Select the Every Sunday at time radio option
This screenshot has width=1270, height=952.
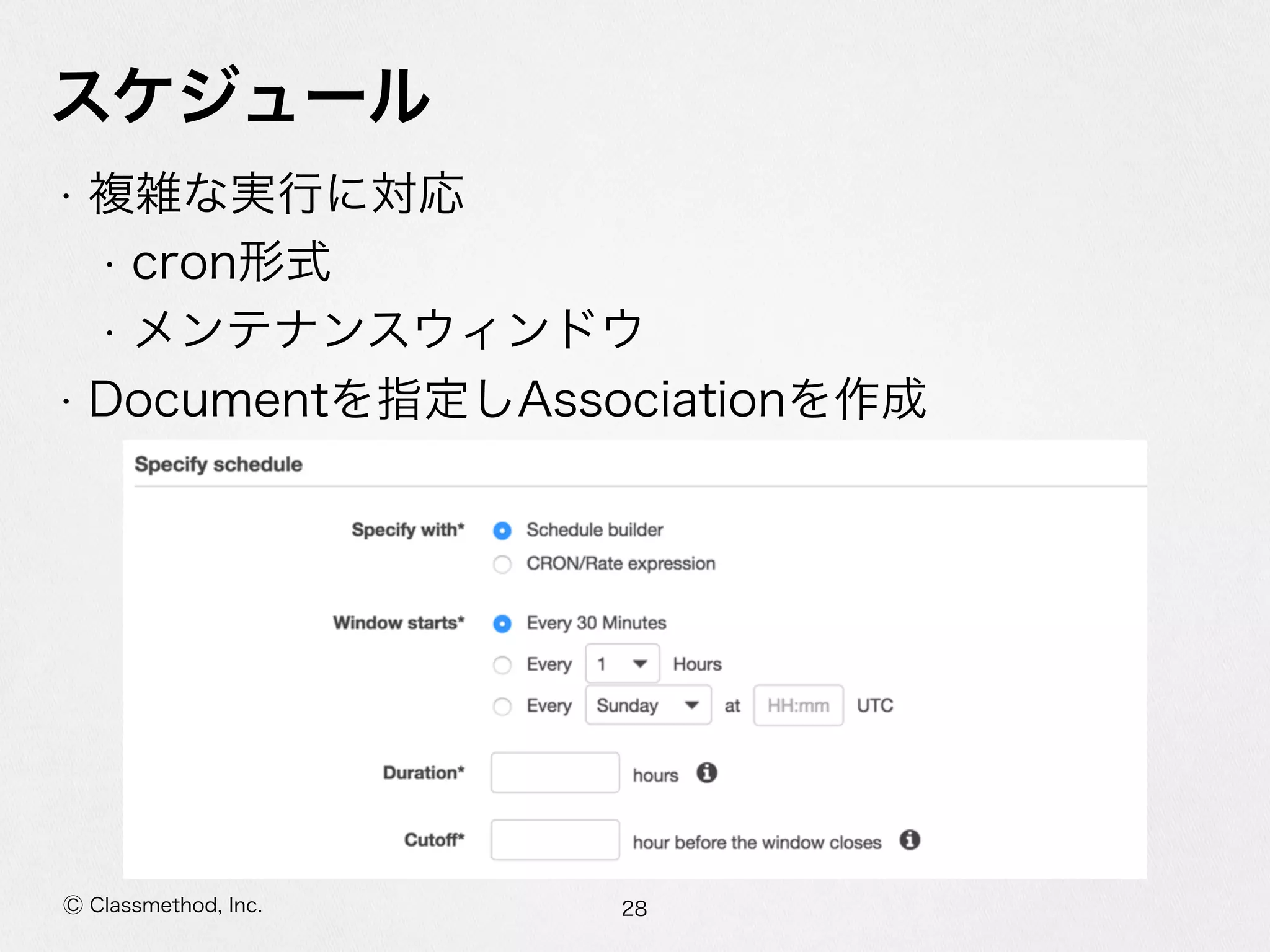point(502,706)
